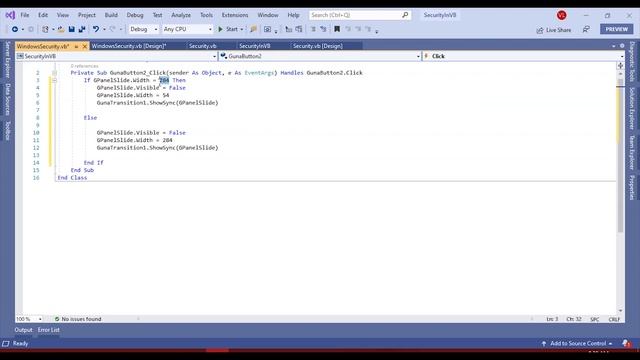640x360 pixels.
Task: Comment out the selected lines icon
Action: click(313, 29)
